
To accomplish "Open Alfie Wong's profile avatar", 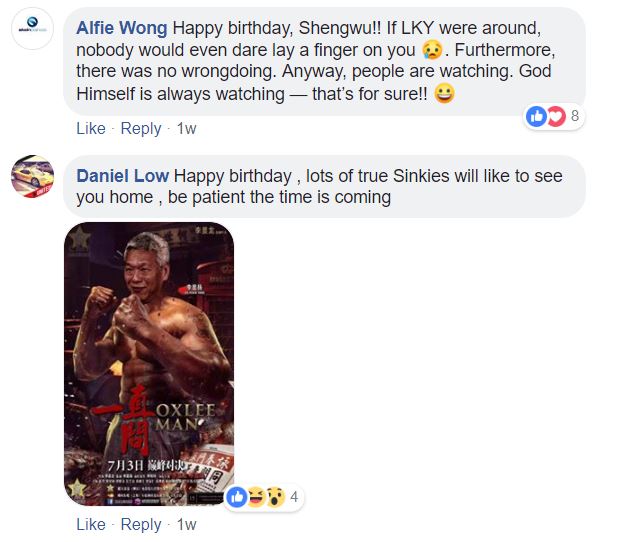I will pyautogui.click(x=32, y=28).
